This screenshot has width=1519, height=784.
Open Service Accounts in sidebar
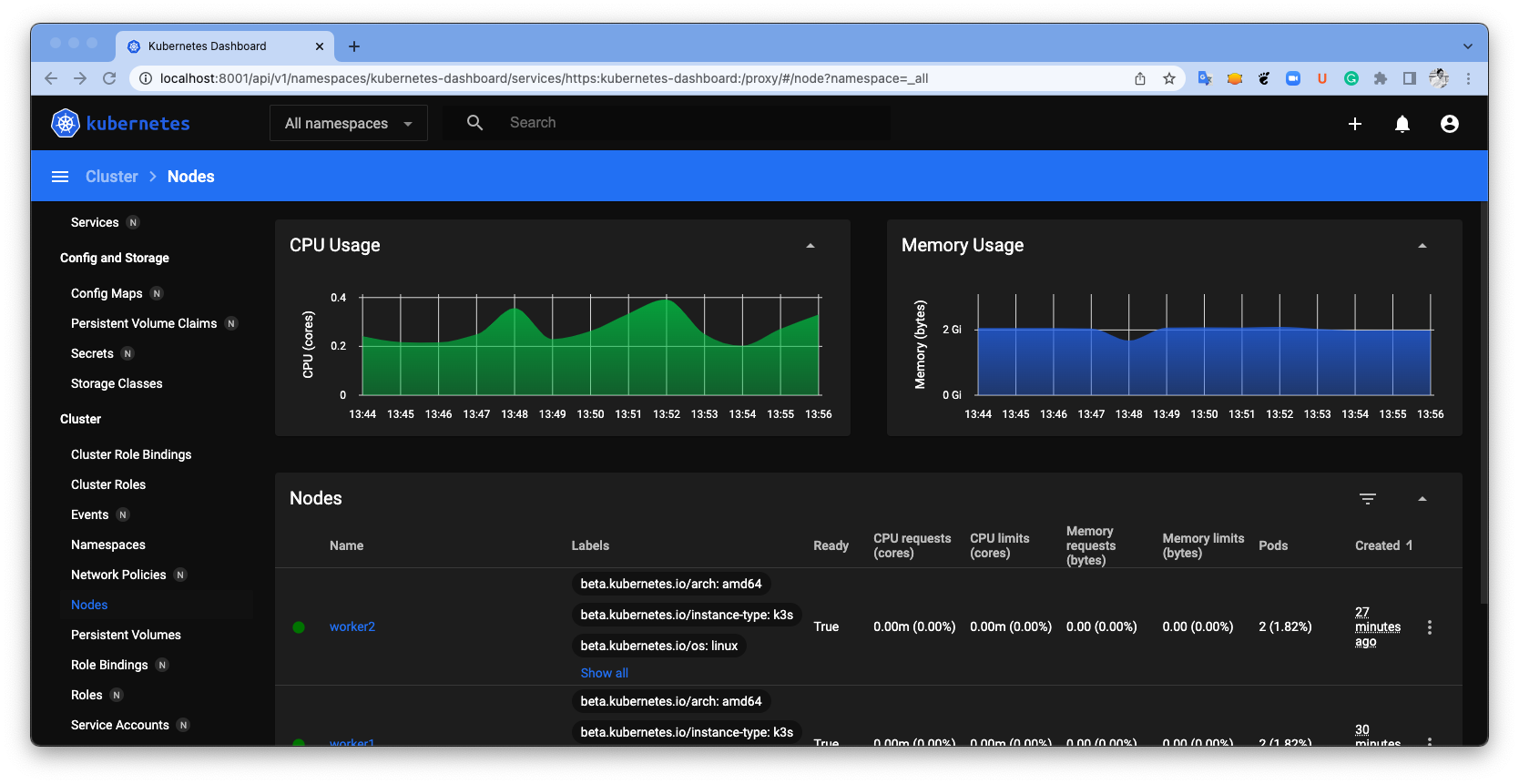(x=120, y=725)
